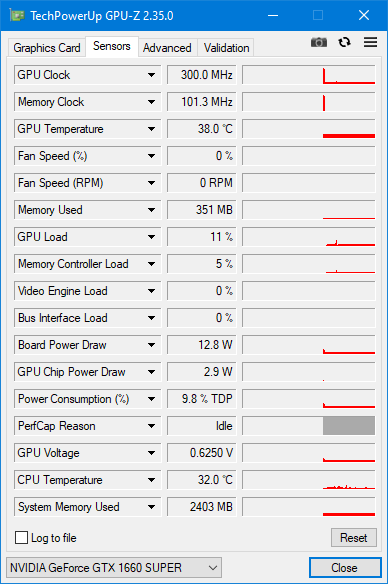Expand the Fan Speed (RPM) dropdown
Screen dimensions: 388x584
(151, 183)
